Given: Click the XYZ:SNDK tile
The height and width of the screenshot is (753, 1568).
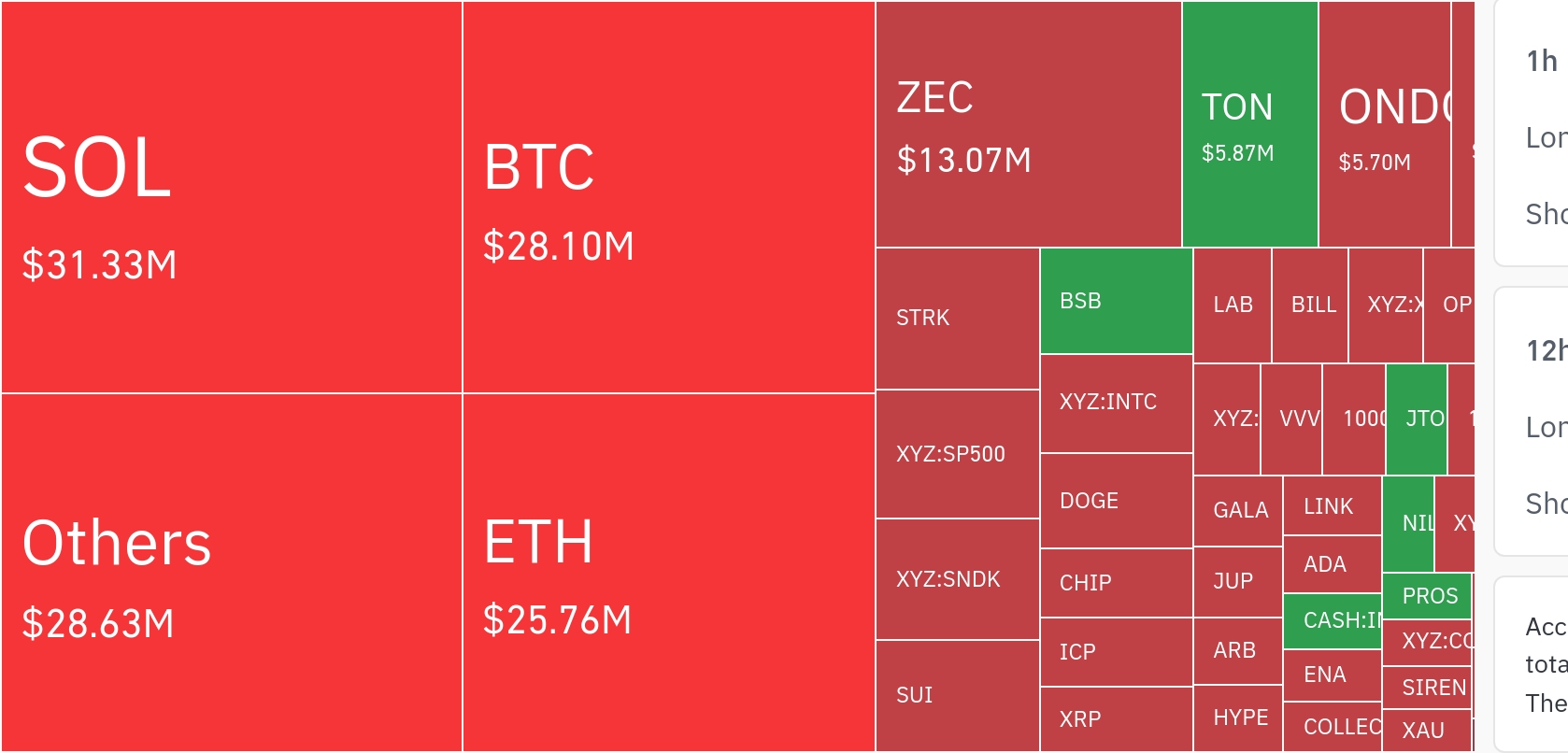Looking at the screenshot, I should coord(958,579).
